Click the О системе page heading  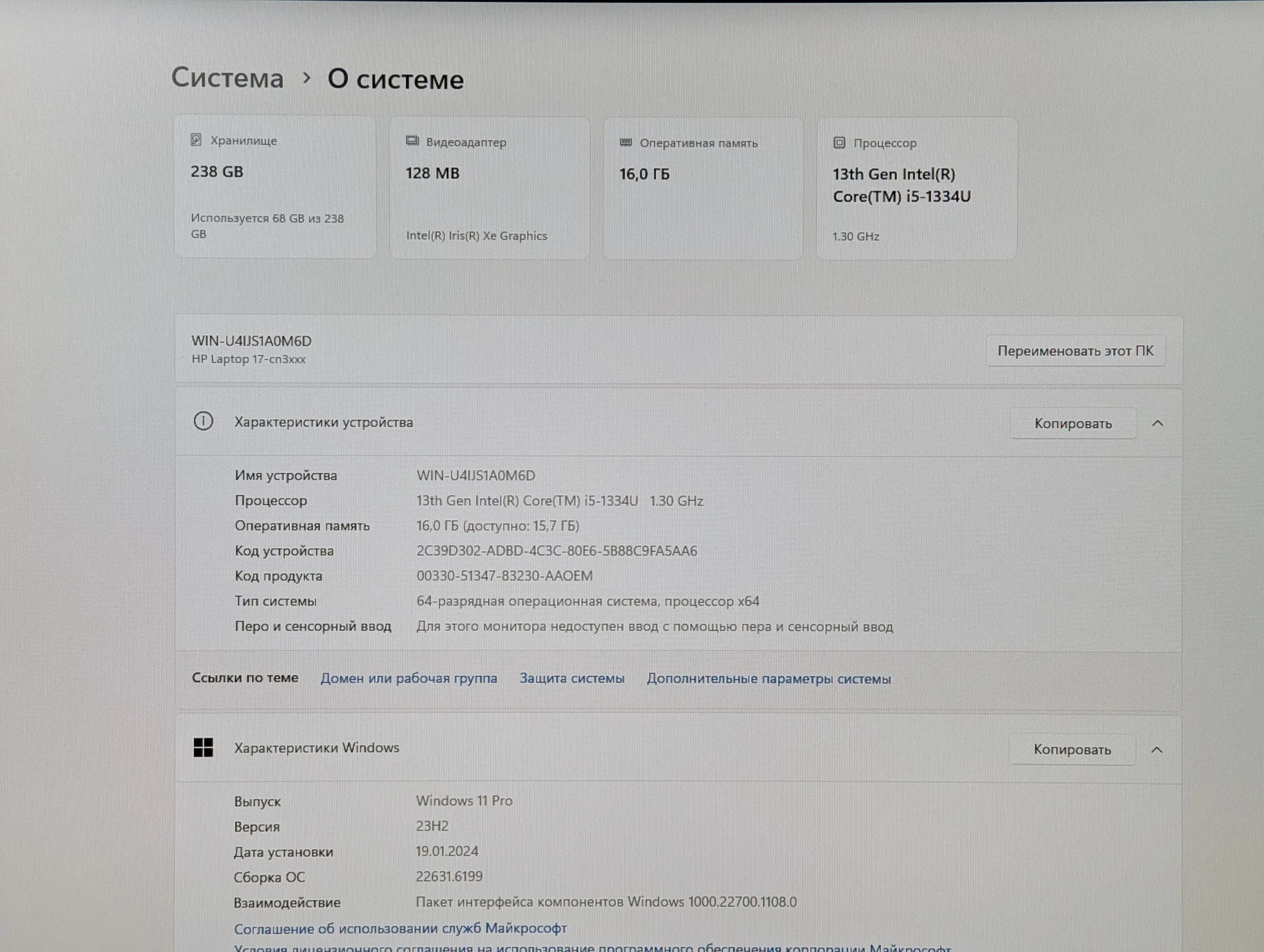396,79
